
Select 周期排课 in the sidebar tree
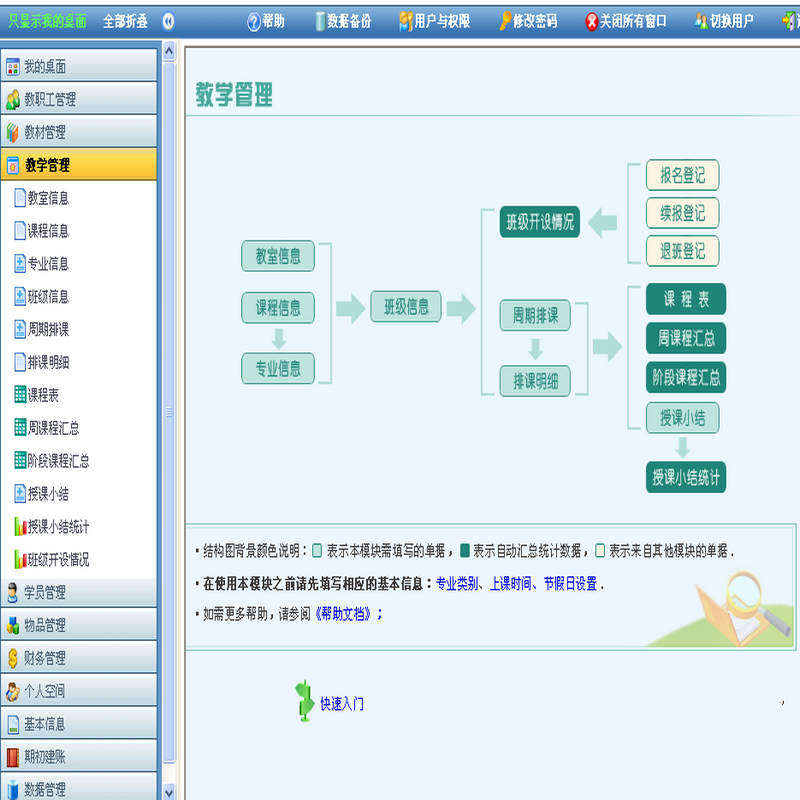[x=41, y=330]
